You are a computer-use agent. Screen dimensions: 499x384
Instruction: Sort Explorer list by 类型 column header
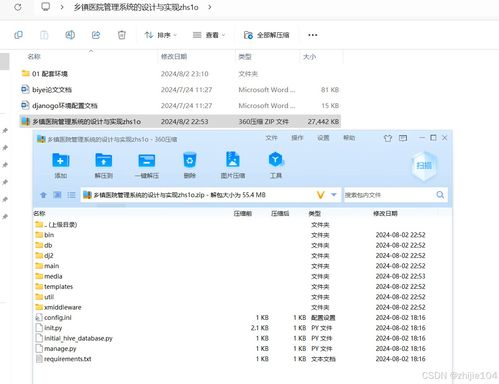245,57
